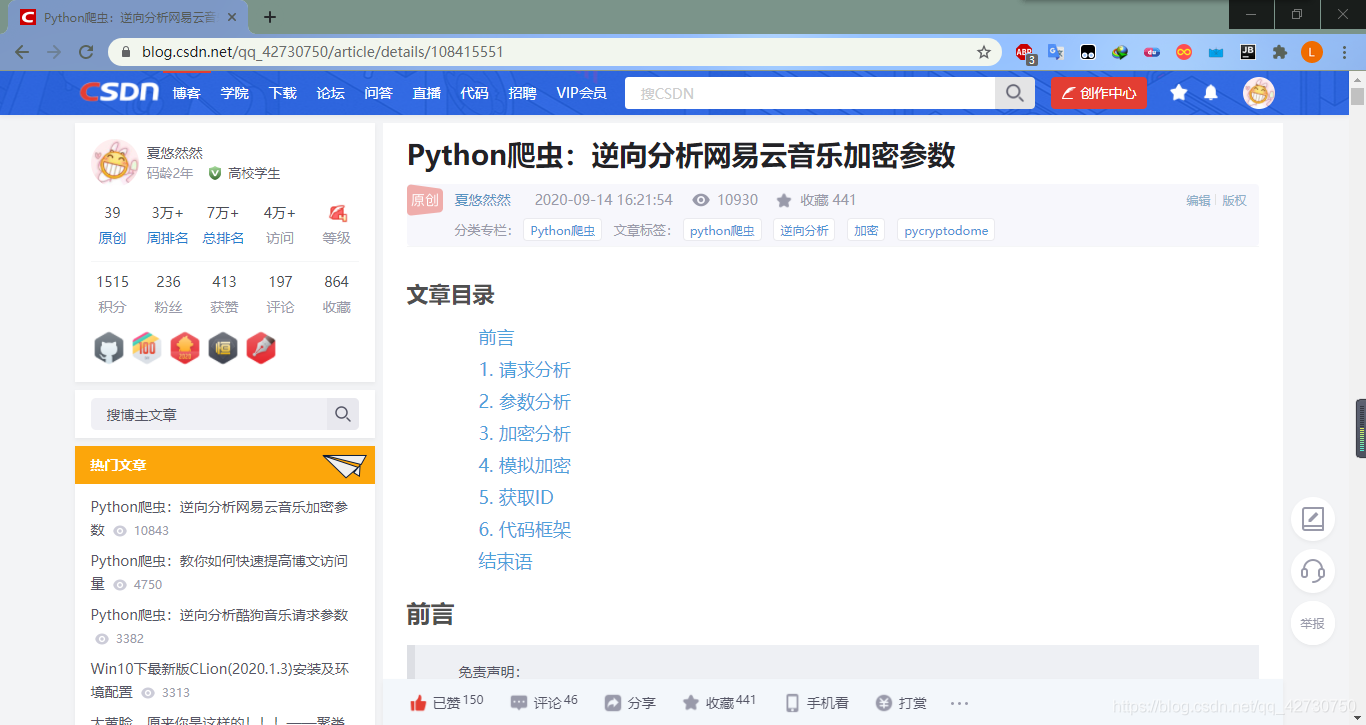1366x725 pixels.
Task: Click the magnifier button beside the 搜CSDN box
Action: (1014, 93)
